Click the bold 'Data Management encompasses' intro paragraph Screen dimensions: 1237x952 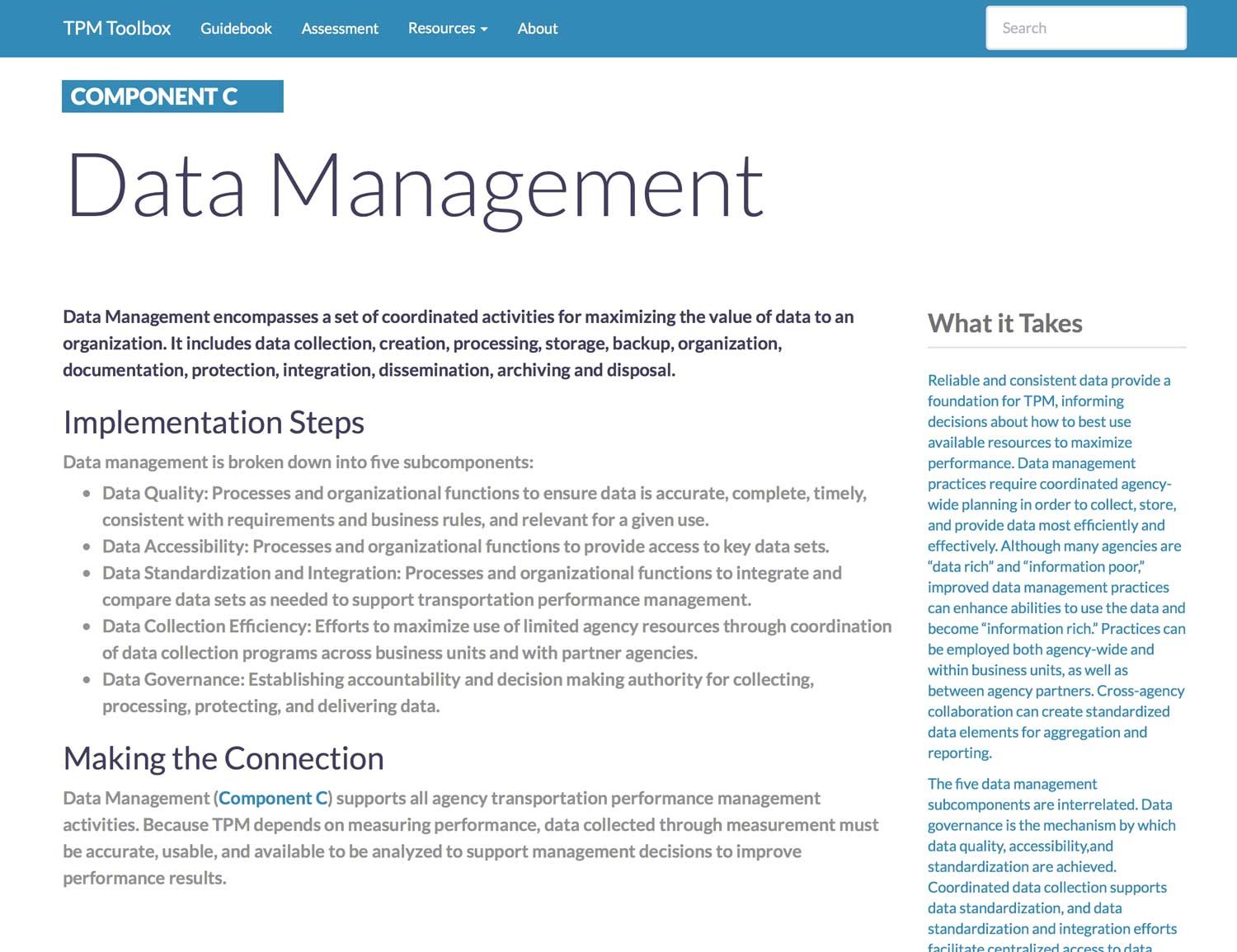click(459, 343)
